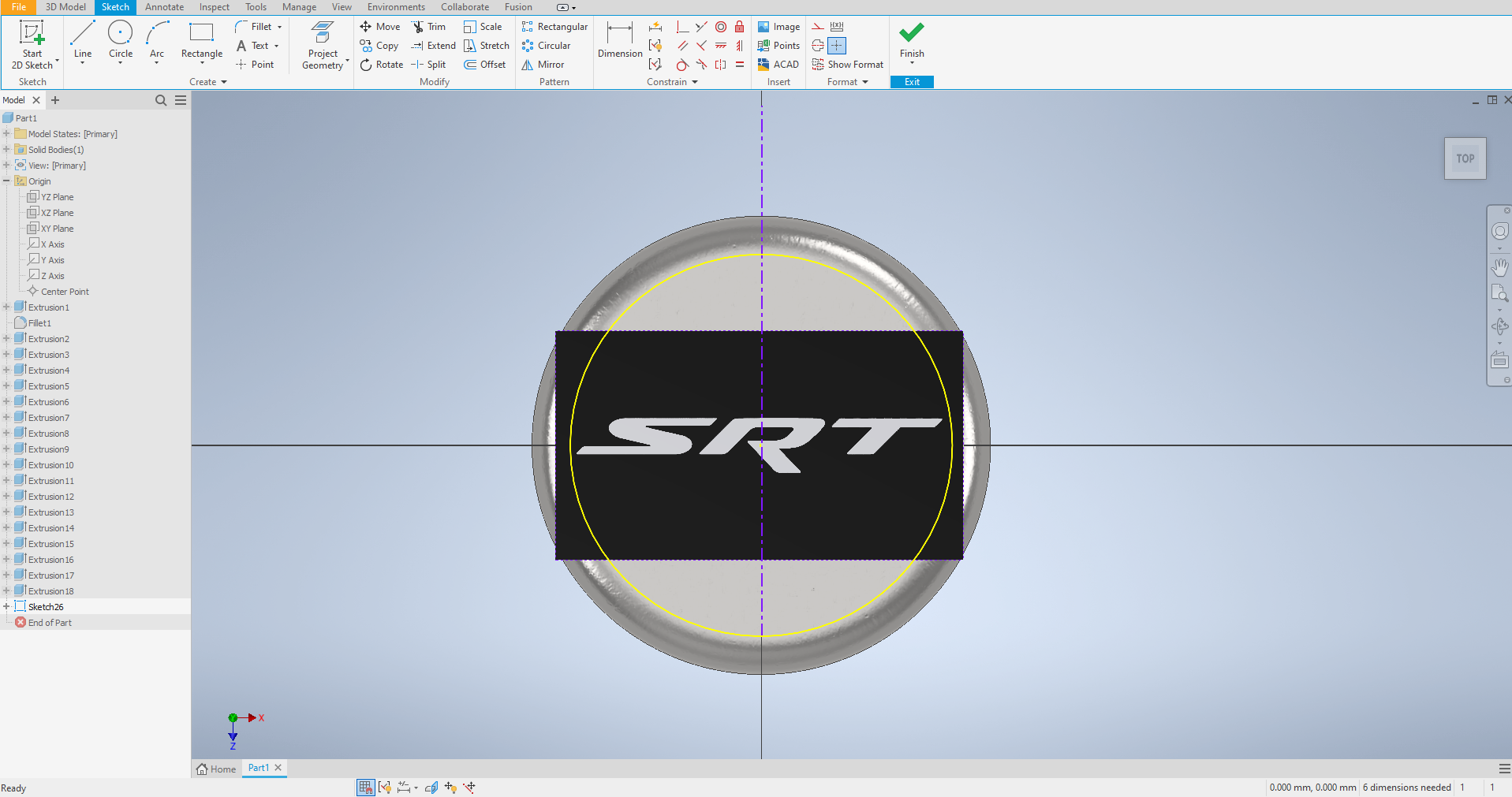The height and width of the screenshot is (797, 1512).
Task: Switch to the Home document tab
Action: (x=216, y=769)
